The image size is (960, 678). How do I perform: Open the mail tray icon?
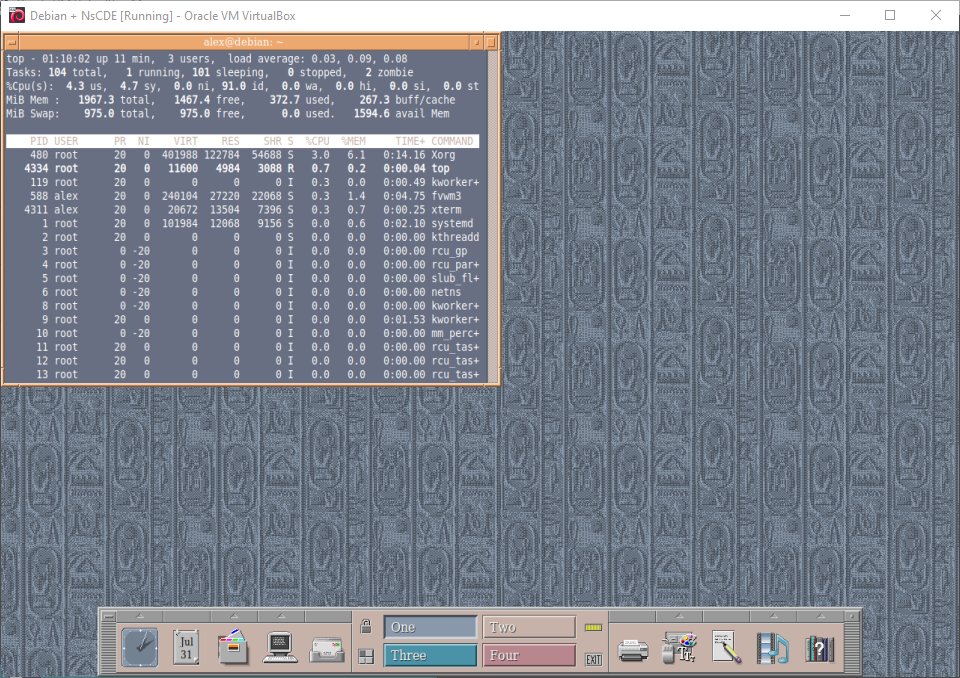coord(327,648)
